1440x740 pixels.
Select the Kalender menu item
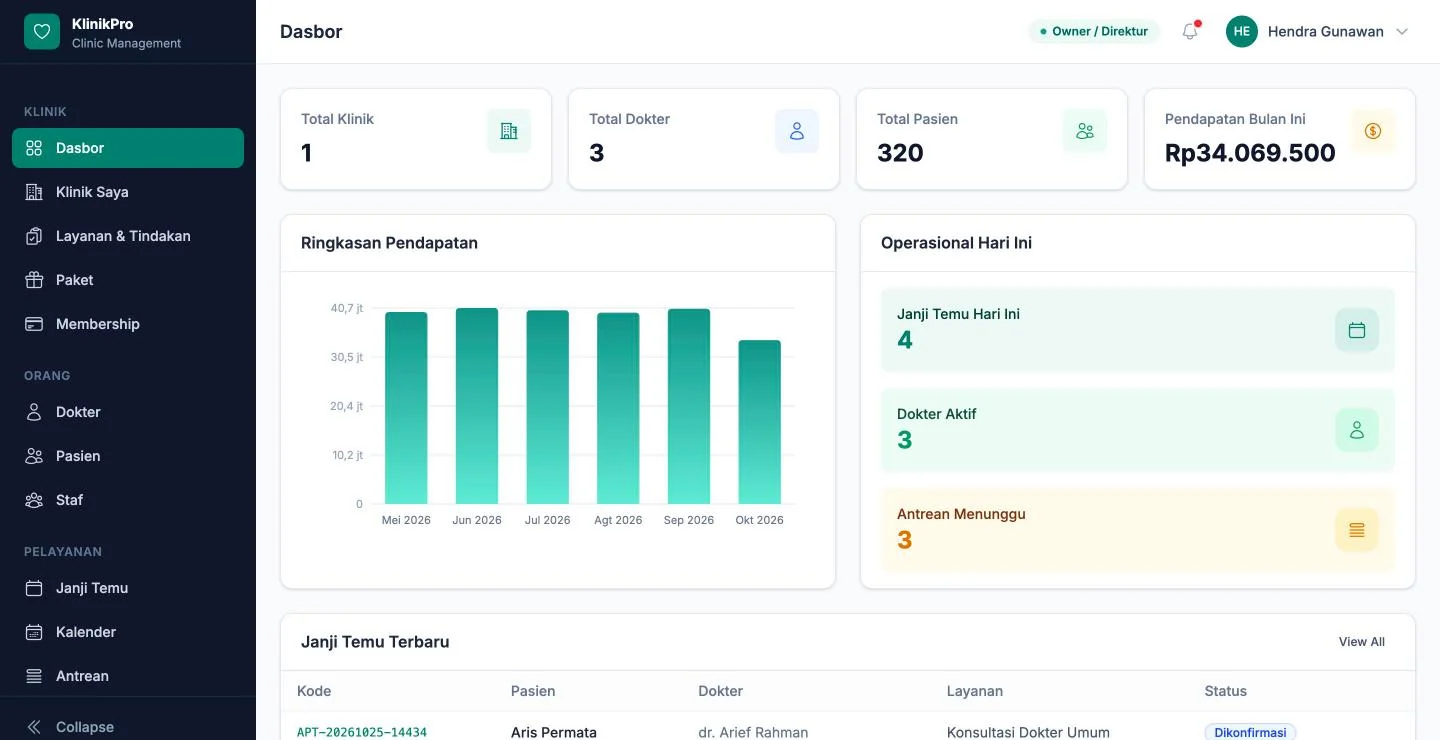point(128,632)
